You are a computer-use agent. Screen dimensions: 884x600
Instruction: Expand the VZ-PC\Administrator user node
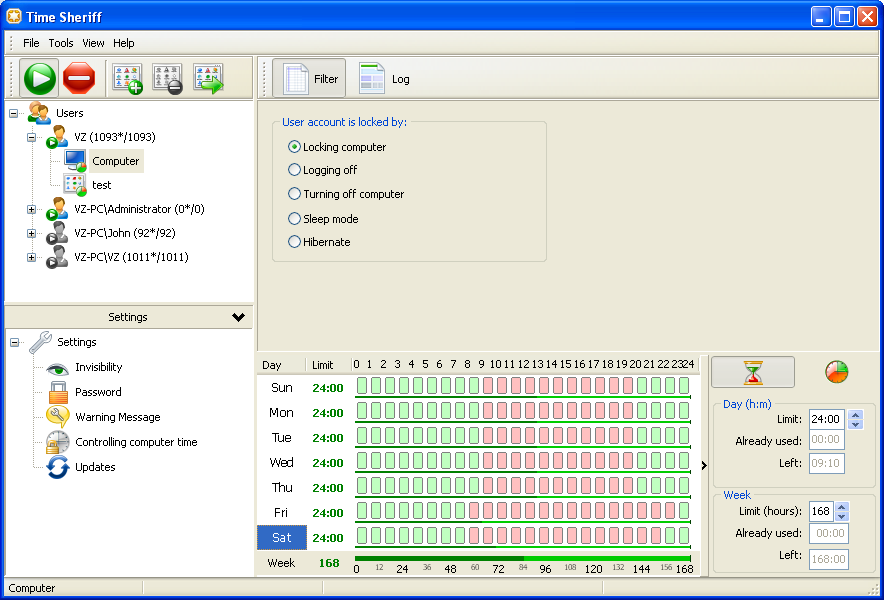pyautogui.click(x=32, y=209)
